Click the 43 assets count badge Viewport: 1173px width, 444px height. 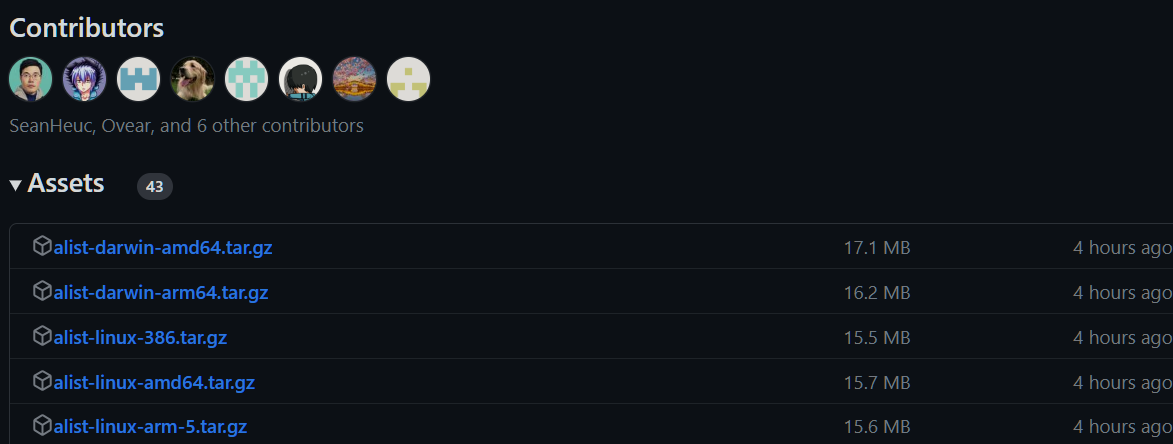[x=155, y=187]
